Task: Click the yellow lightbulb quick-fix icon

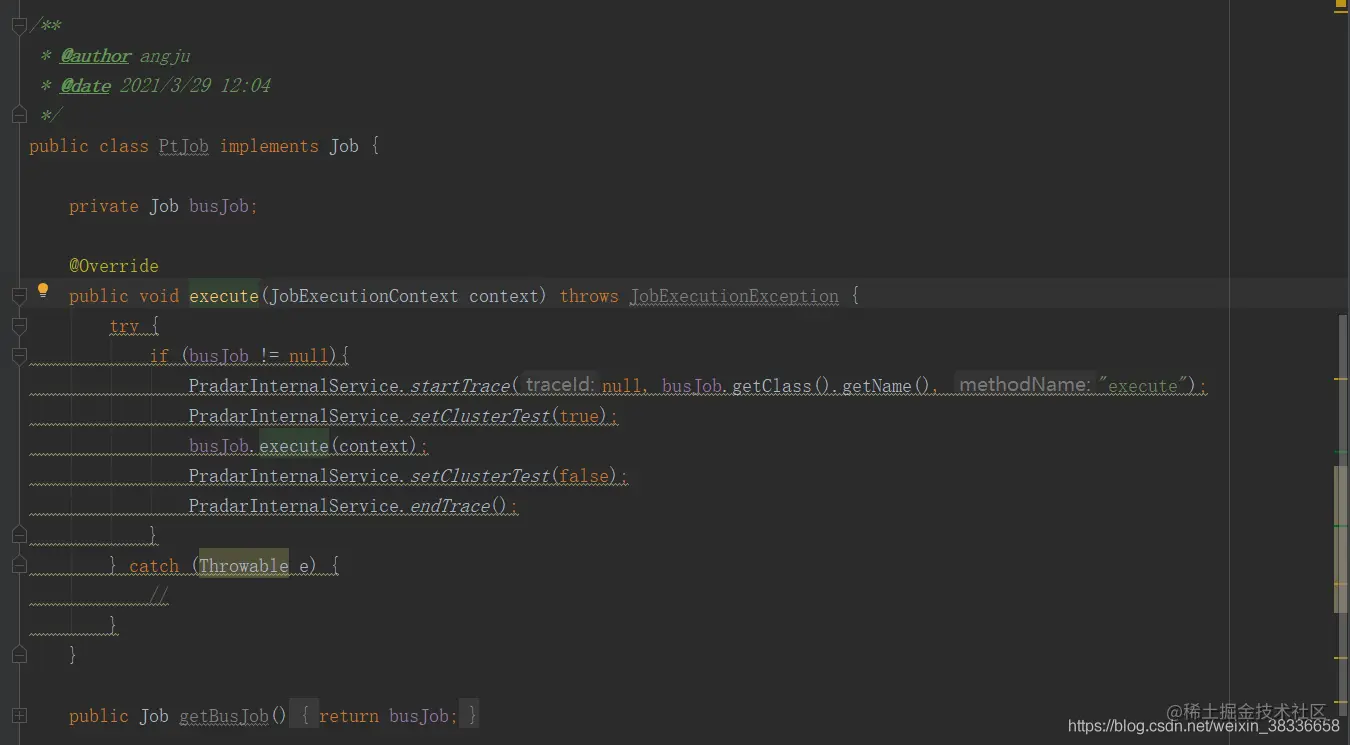Action: pos(43,291)
